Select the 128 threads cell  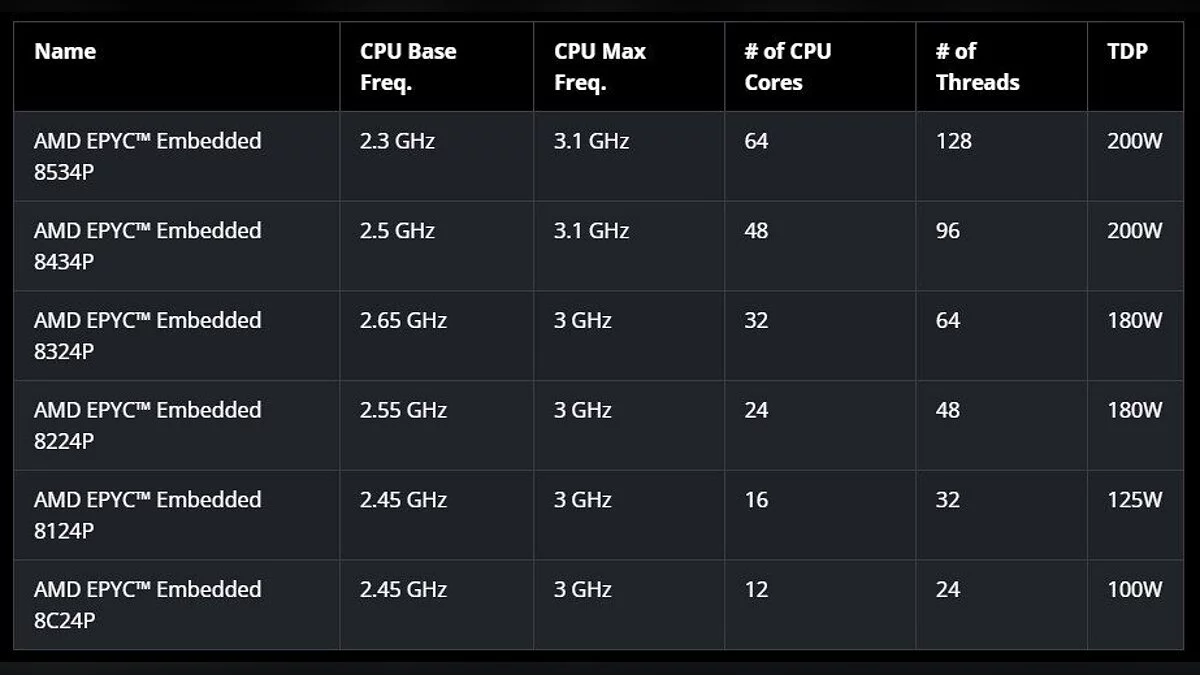pyautogui.click(x=953, y=141)
